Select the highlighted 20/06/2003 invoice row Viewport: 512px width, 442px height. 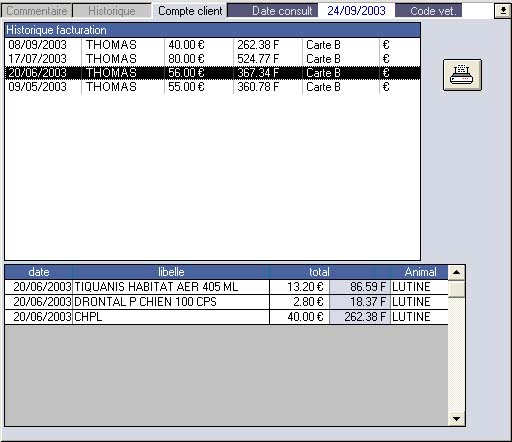(x=212, y=73)
